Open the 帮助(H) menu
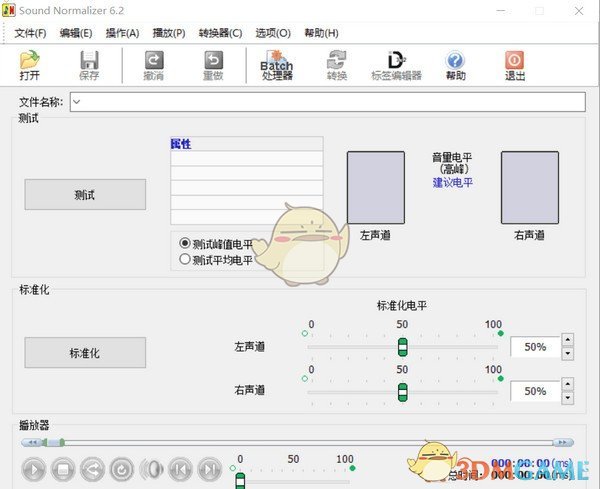 tap(321, 33)
